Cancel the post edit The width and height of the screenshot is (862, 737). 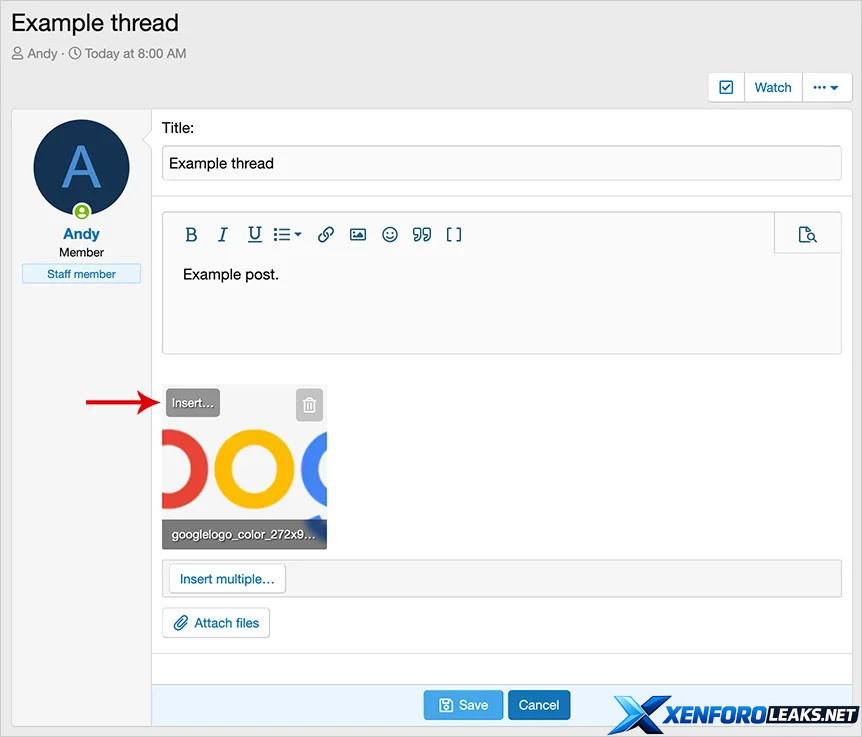[538, 705]
